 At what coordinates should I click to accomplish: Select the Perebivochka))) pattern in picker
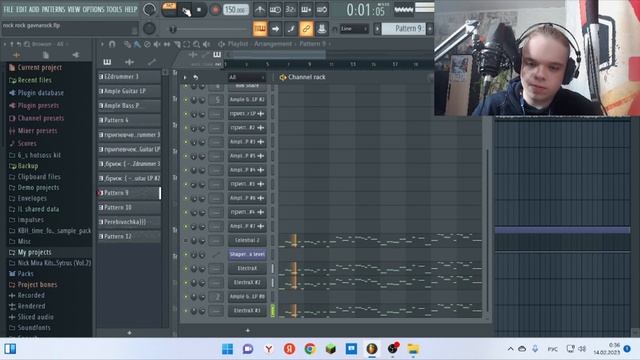click(129, 222)
